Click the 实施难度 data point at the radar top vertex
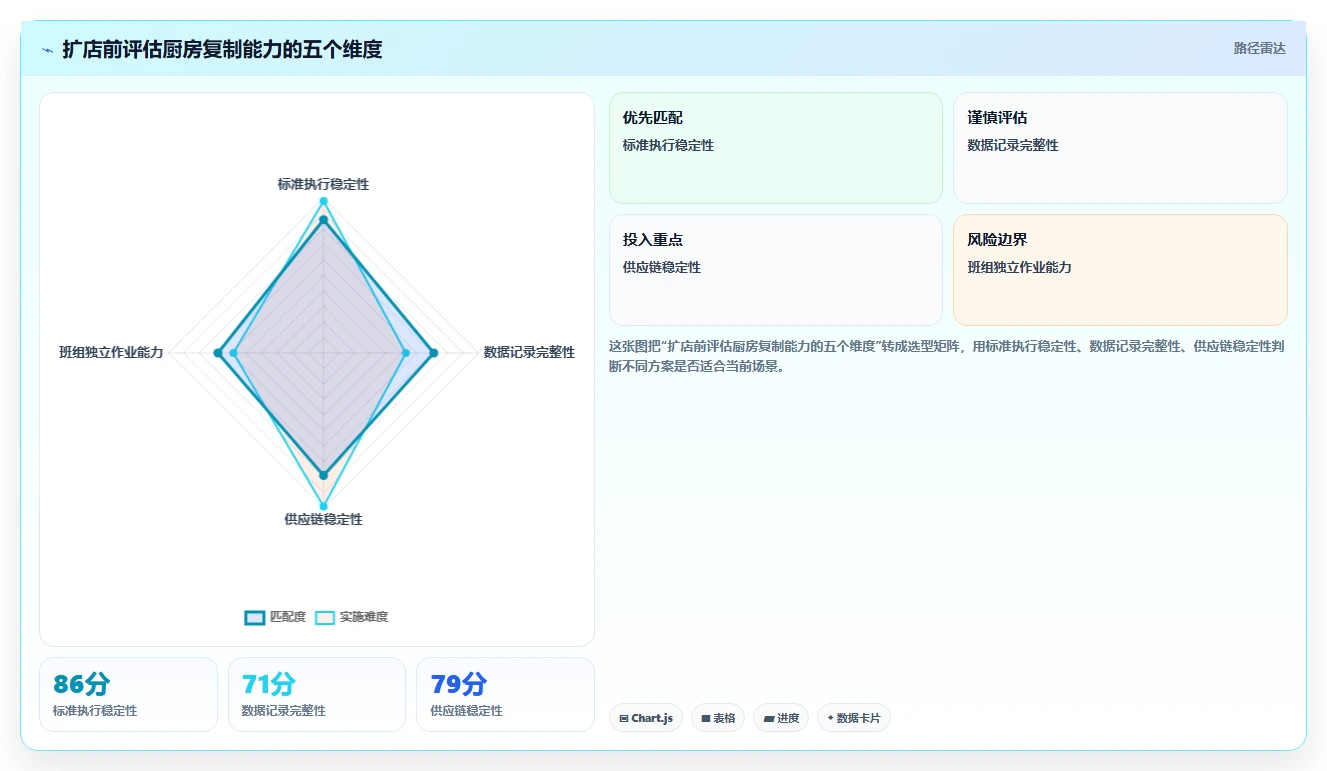The height and width of the screenshot is (771, 1327). click(323, 201)
